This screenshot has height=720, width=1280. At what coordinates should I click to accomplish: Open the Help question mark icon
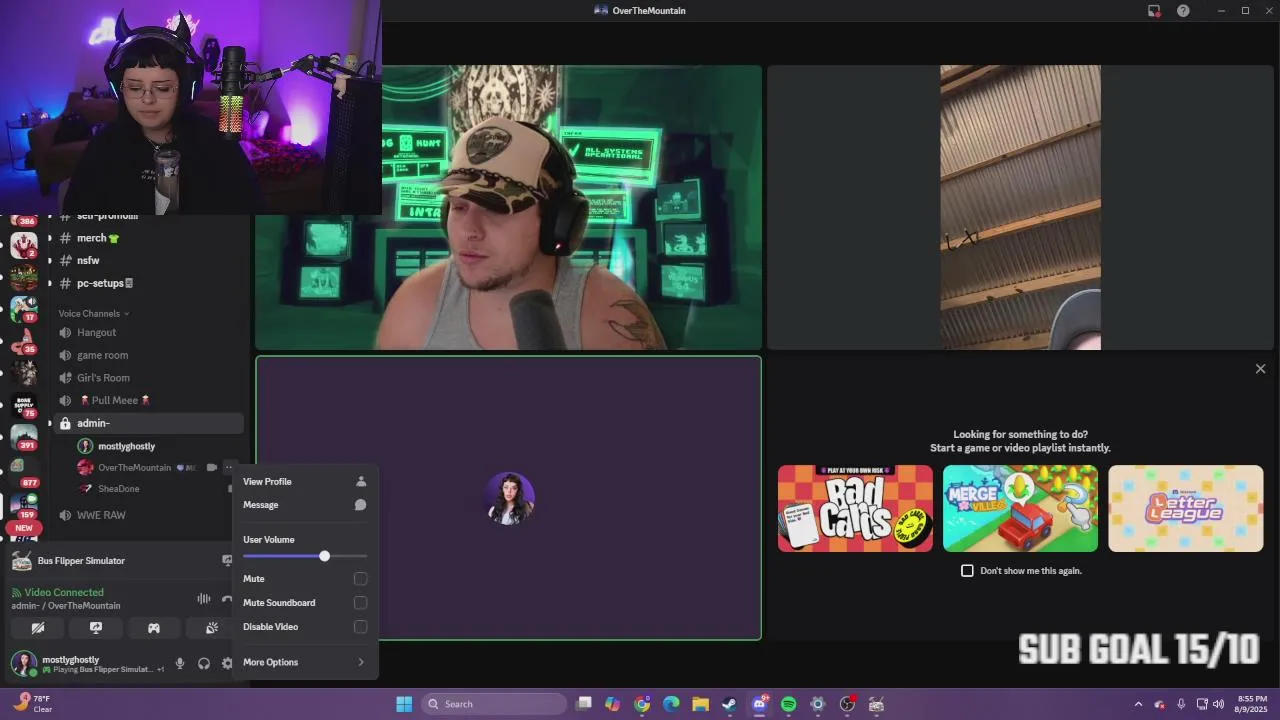tap(1183, 11)
